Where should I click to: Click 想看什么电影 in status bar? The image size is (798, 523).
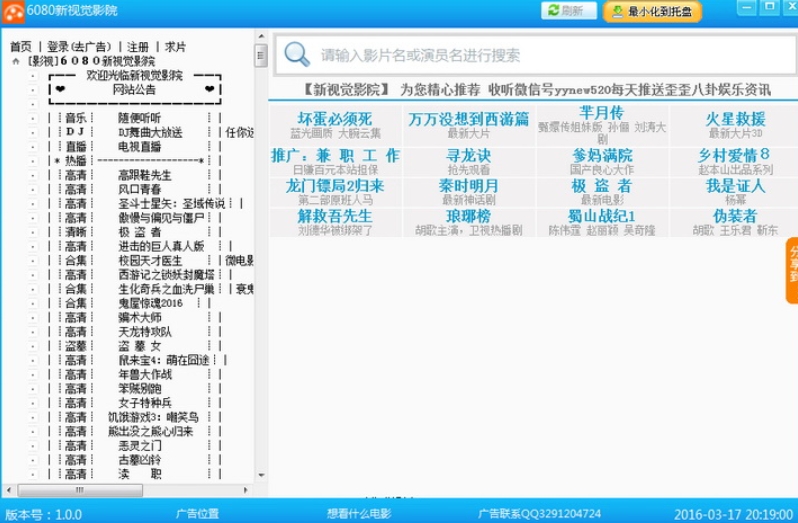359,514
